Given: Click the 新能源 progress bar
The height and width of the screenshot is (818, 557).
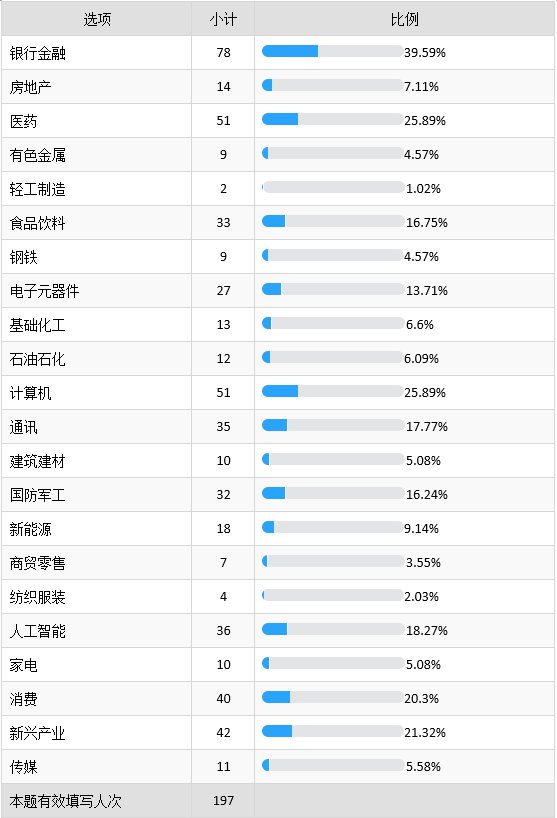Looking at the screenshot, I should 332,527.
